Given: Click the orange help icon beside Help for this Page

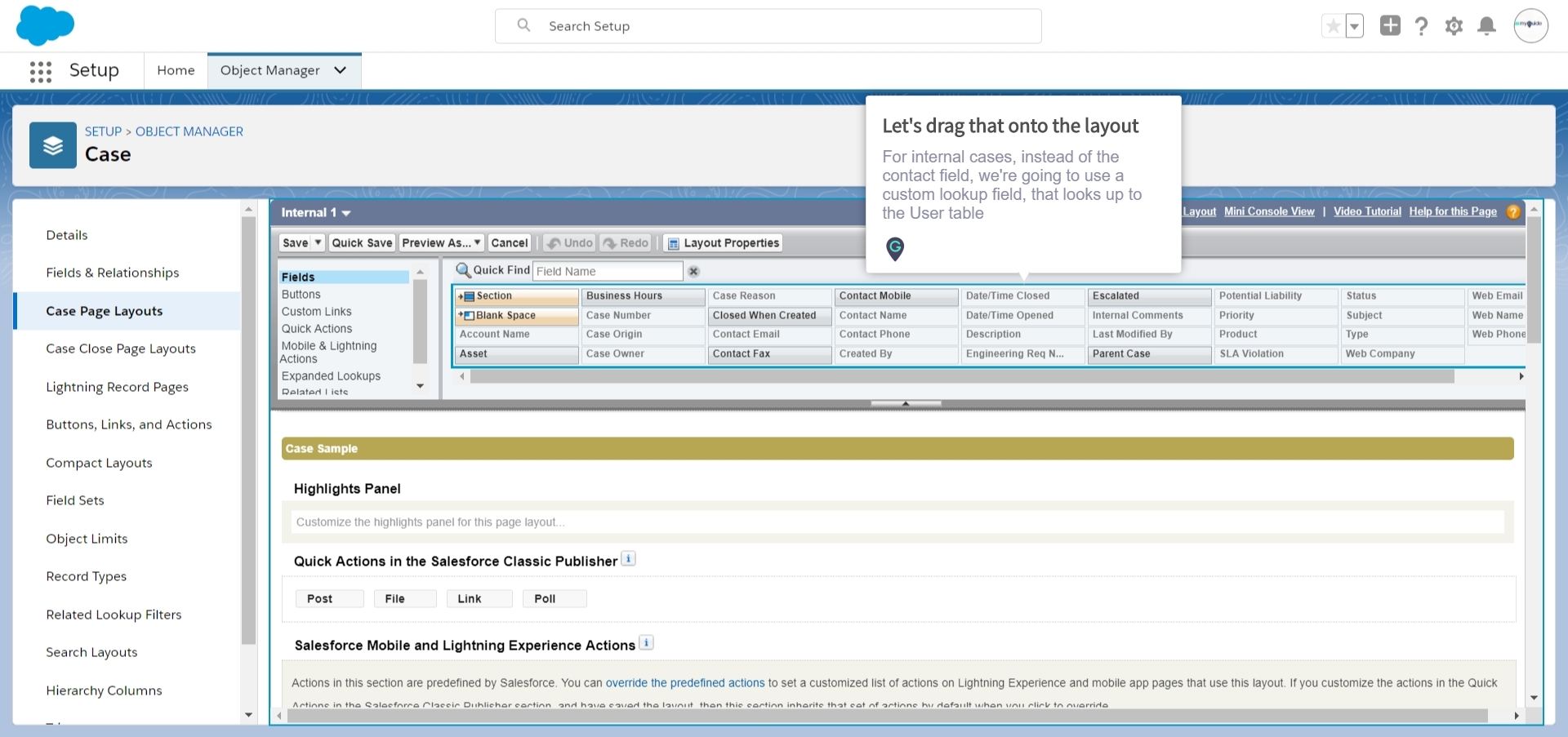Looking at the screenshot, I should point(1513,211).
